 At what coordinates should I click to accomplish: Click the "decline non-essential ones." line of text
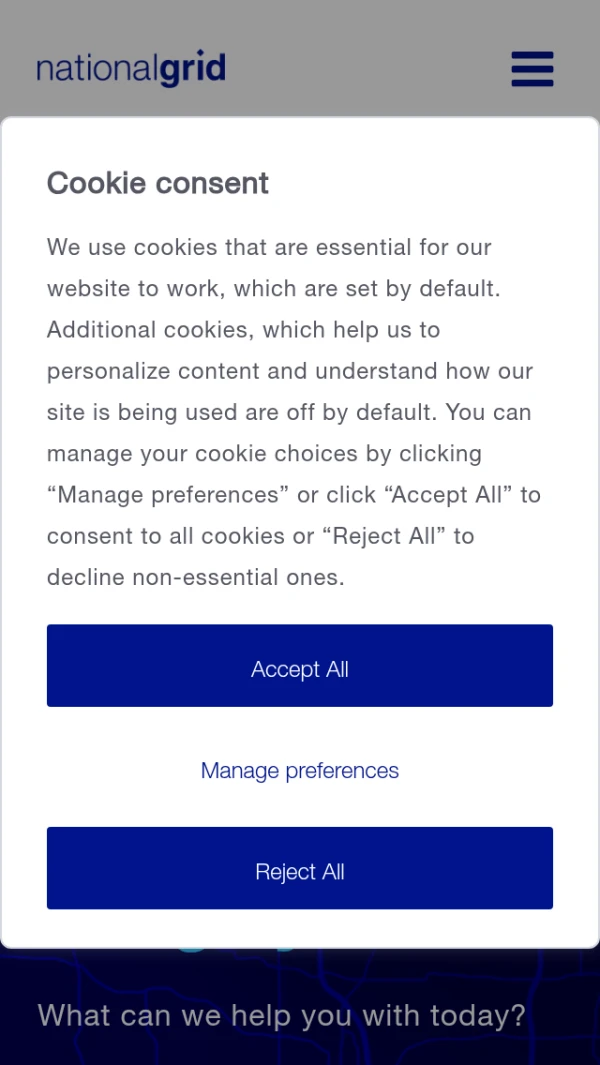coord(195,578)
